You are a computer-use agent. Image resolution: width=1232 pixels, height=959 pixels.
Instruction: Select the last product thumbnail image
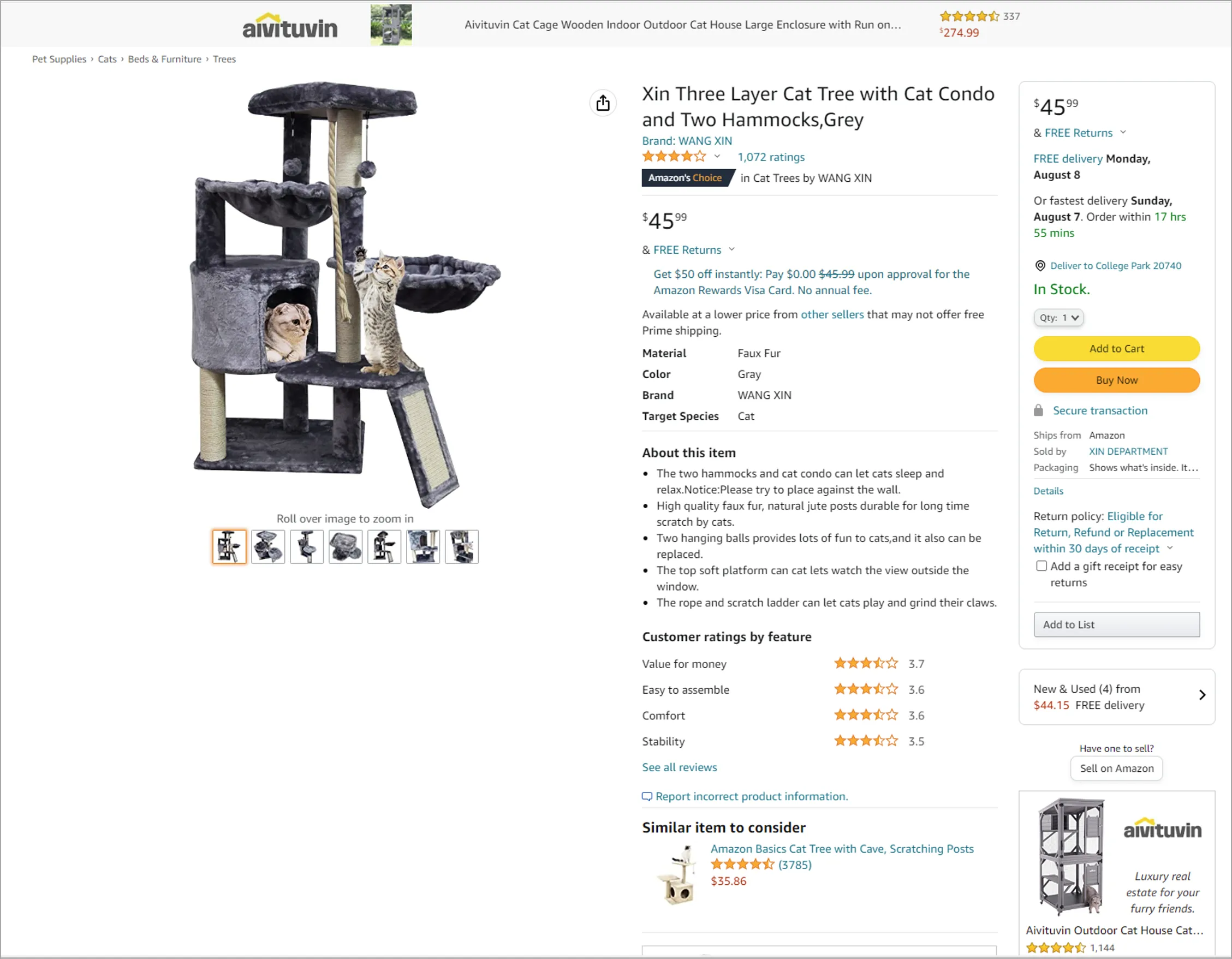tap(461, 546)
